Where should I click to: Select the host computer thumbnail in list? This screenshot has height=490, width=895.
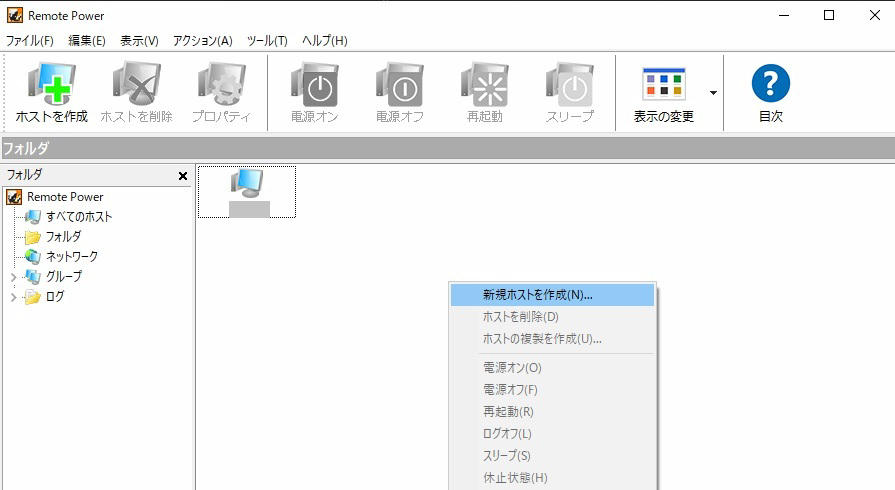247,192
